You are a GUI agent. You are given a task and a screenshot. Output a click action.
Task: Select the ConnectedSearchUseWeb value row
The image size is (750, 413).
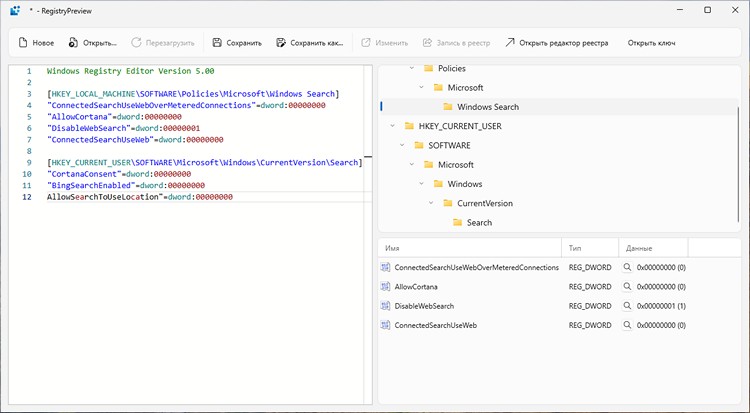pyautogui.click(x=558, y=325)
